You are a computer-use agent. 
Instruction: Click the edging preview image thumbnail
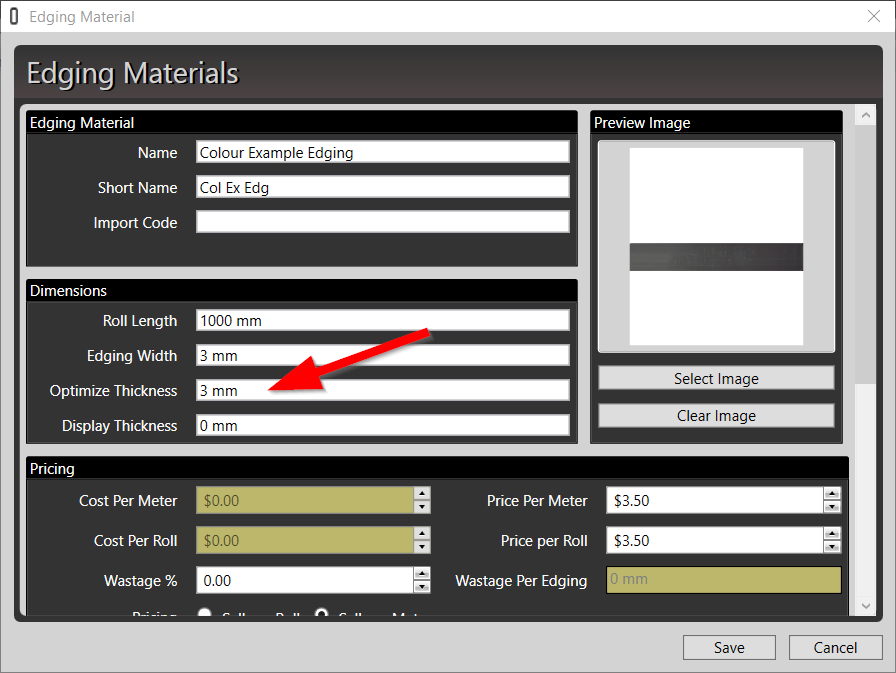(716, 247)
